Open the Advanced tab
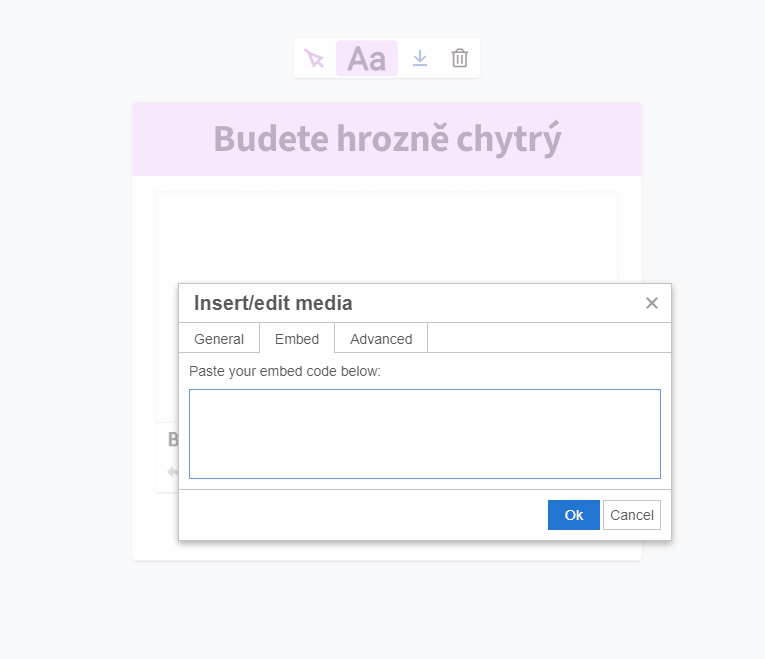Viewport: 765px width, 659px height. [381, 339]
